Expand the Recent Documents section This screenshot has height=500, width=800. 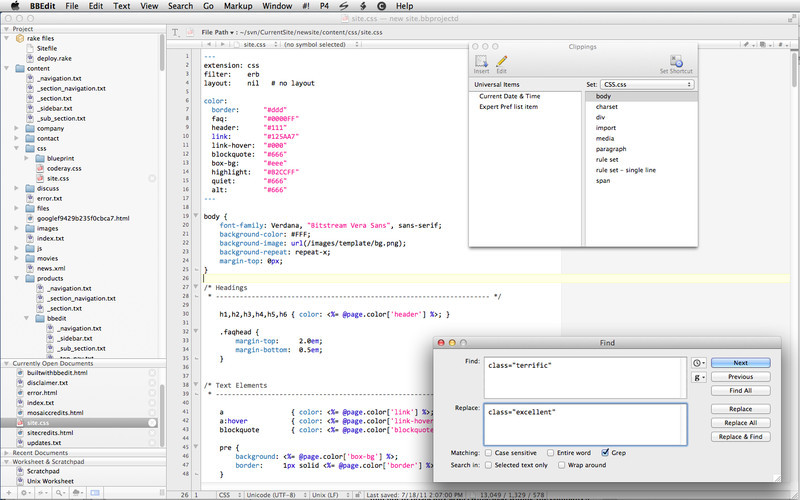5,453
